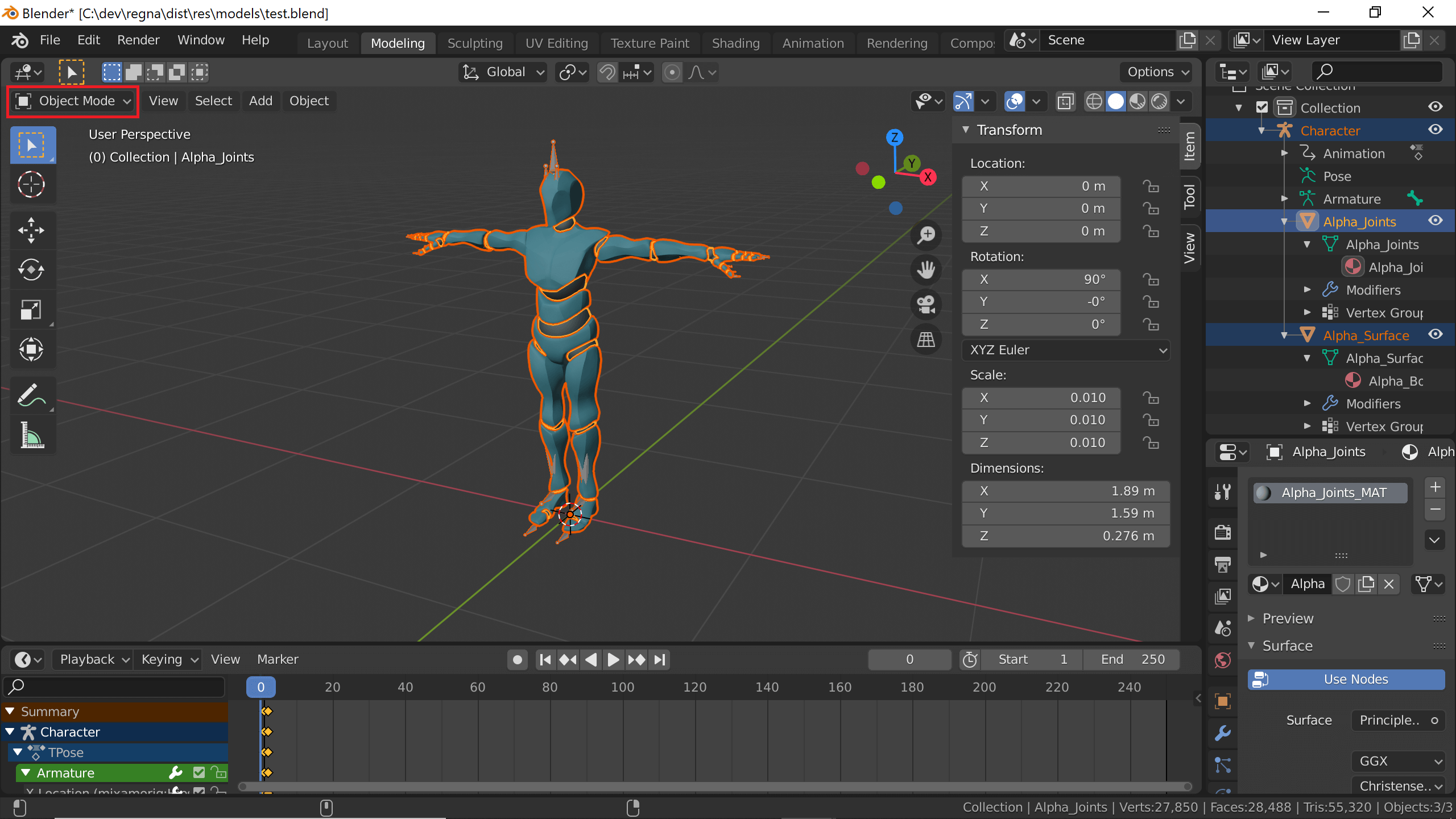The height and width of the screenshot is (819, 1456).
Task: Lock the Location X value
Action: tap(1151, 187)
